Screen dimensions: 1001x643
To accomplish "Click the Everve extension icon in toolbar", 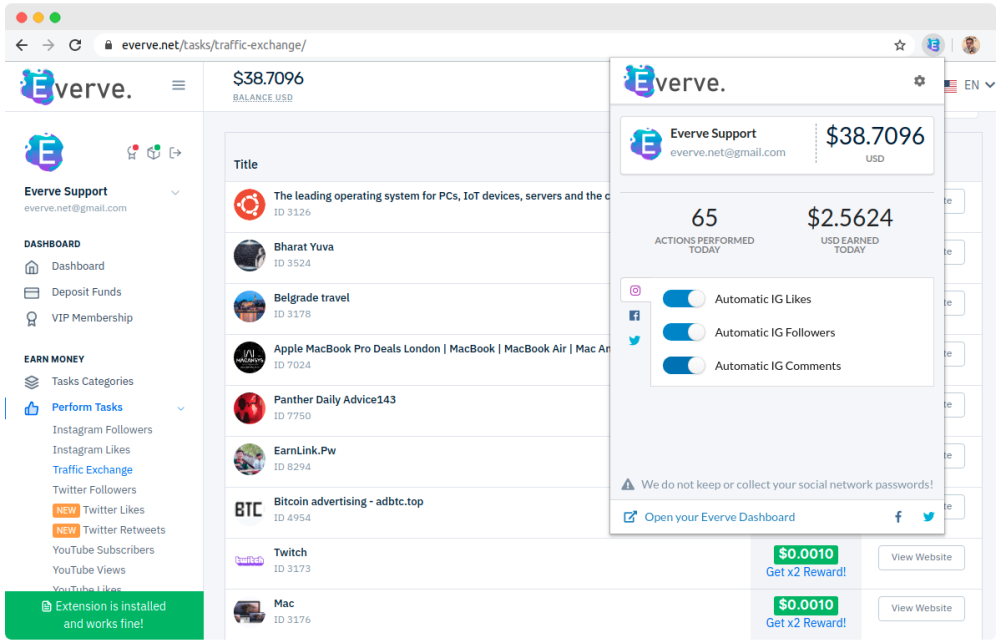I will point(933,45).
